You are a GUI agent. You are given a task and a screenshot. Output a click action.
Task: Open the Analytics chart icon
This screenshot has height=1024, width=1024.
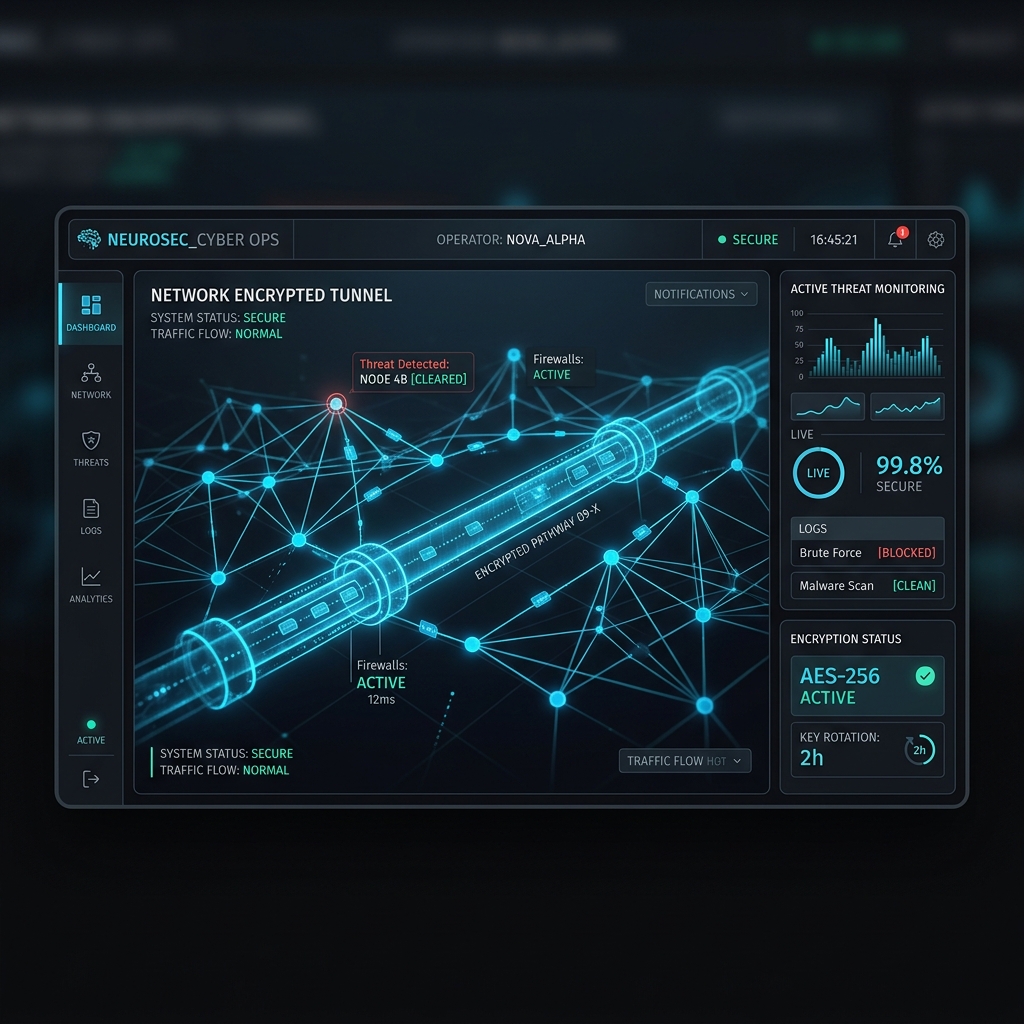[91, 576]
